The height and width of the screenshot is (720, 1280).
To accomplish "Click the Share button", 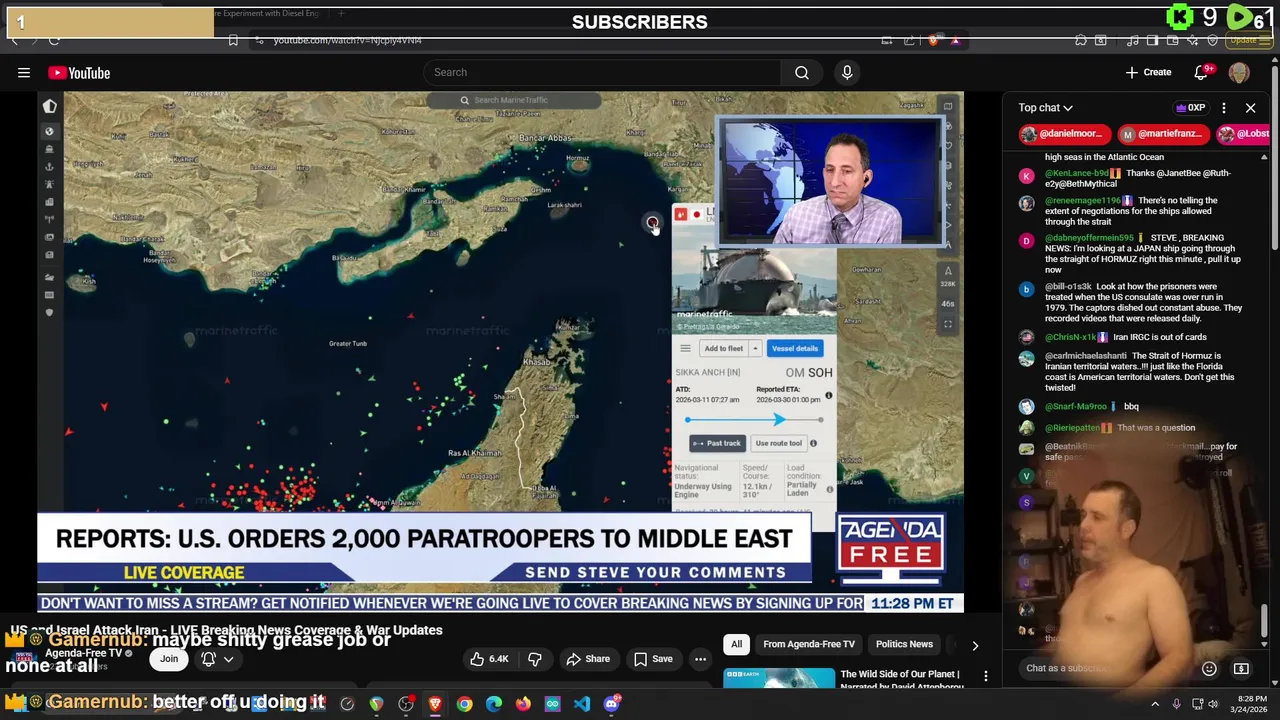I will click(x=588, y=659).
